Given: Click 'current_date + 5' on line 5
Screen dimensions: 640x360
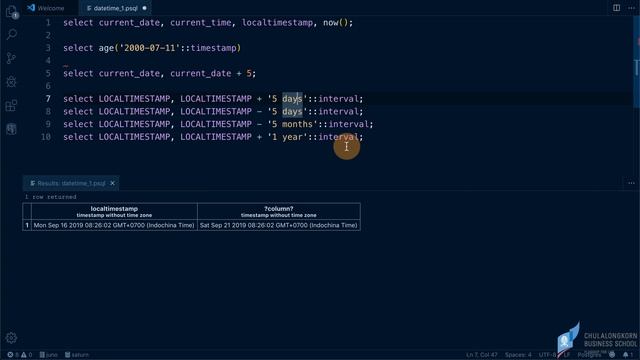Looking at the screenshot, I should point(211,73).
